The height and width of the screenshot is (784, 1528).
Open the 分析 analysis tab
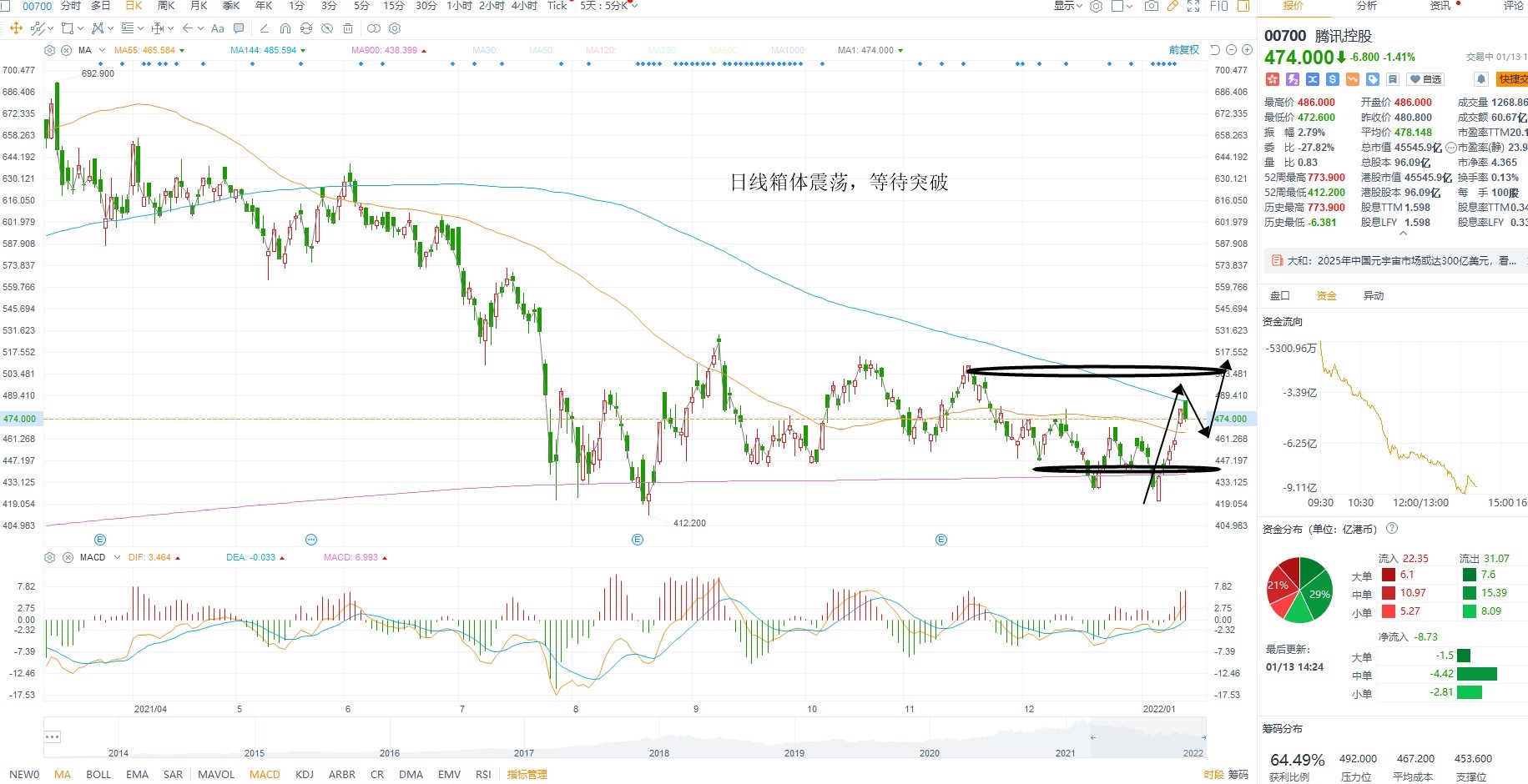pos(1366,6)
